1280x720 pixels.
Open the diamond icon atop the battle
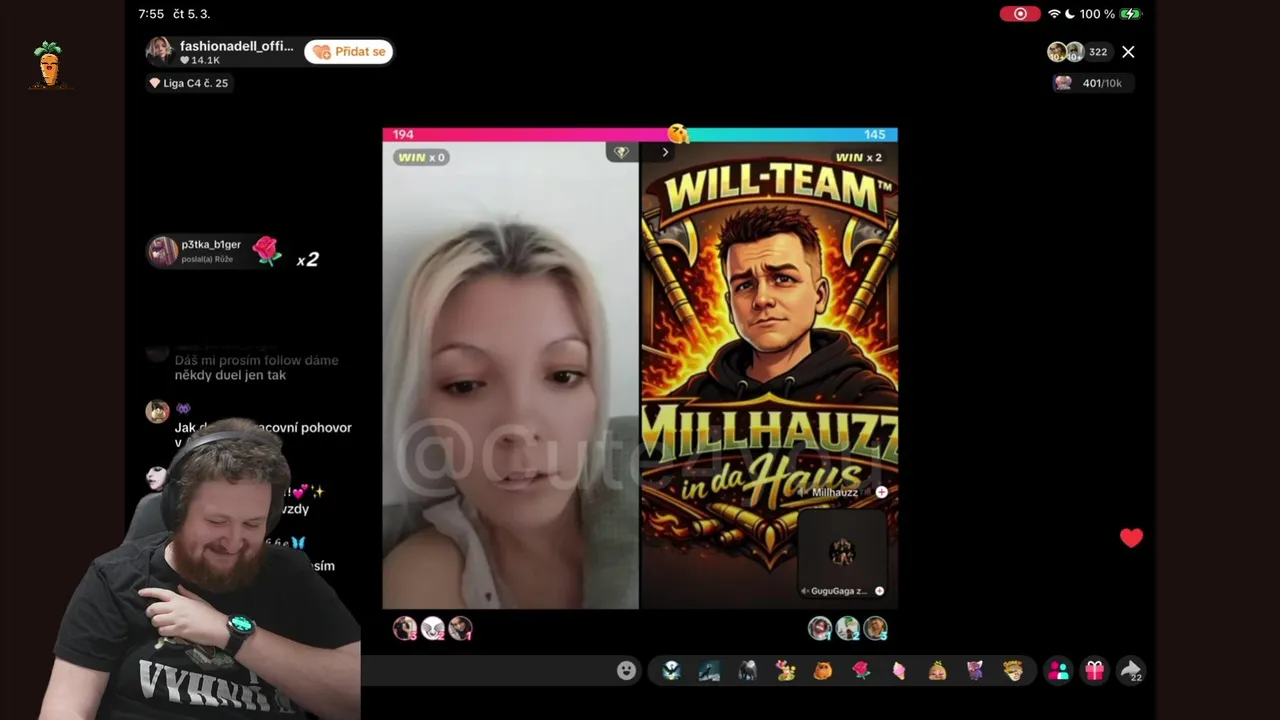621,152
